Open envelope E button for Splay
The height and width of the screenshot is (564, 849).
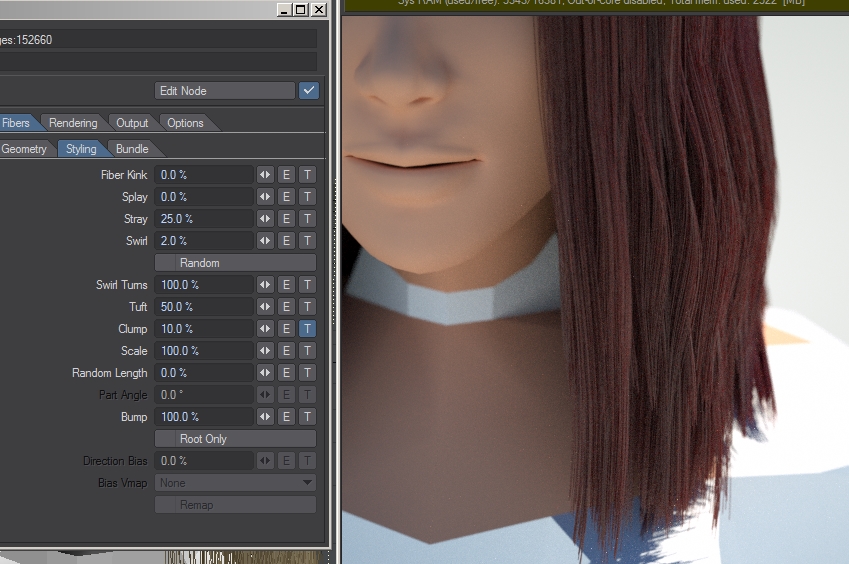click(286, 197)
